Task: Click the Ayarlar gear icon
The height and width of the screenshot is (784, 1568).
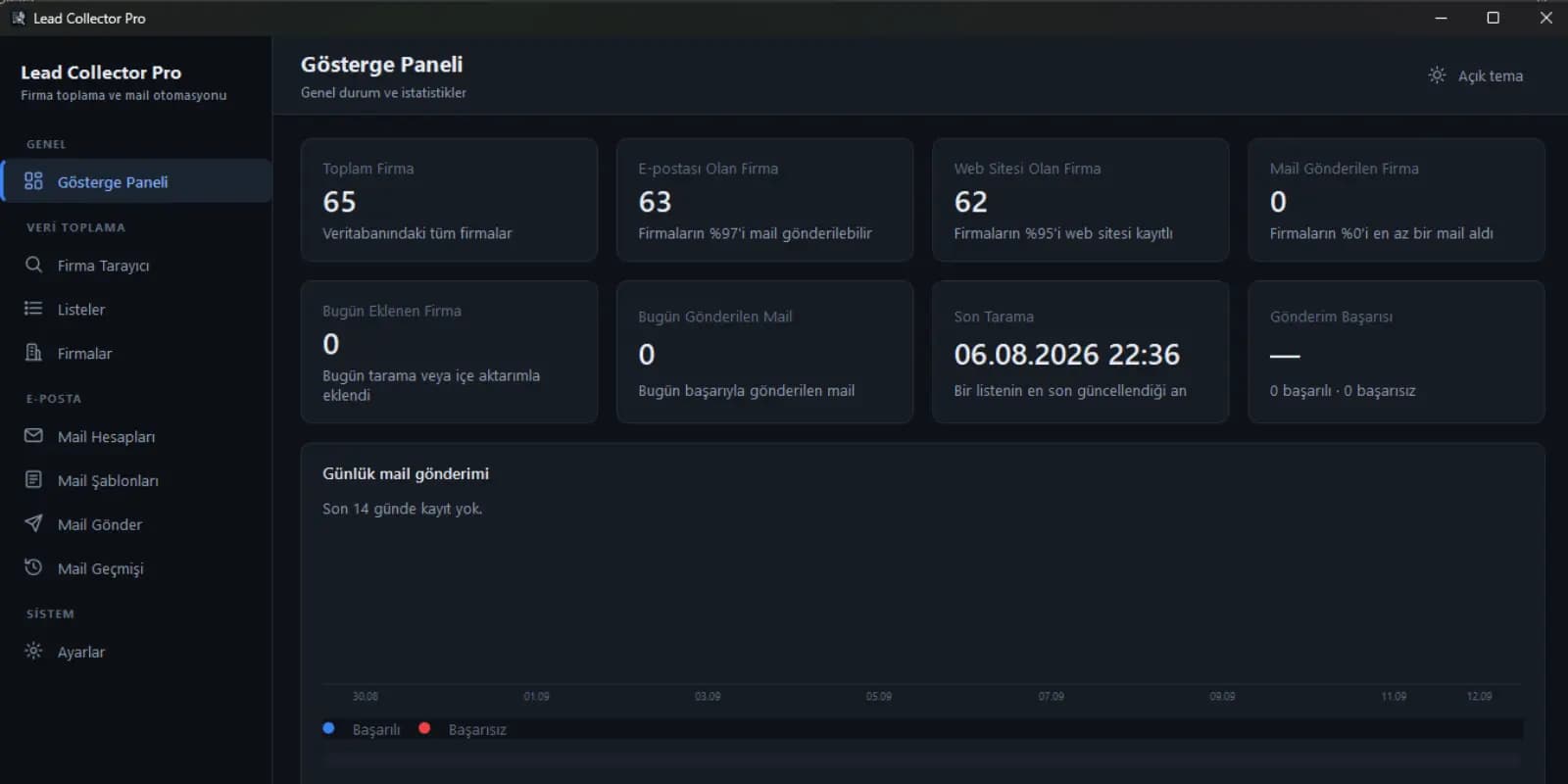Action: [33, 652]
